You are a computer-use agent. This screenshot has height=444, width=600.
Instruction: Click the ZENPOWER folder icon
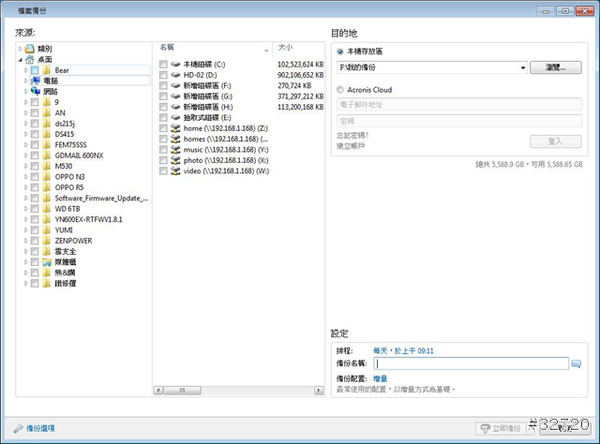tap(47, 241)
